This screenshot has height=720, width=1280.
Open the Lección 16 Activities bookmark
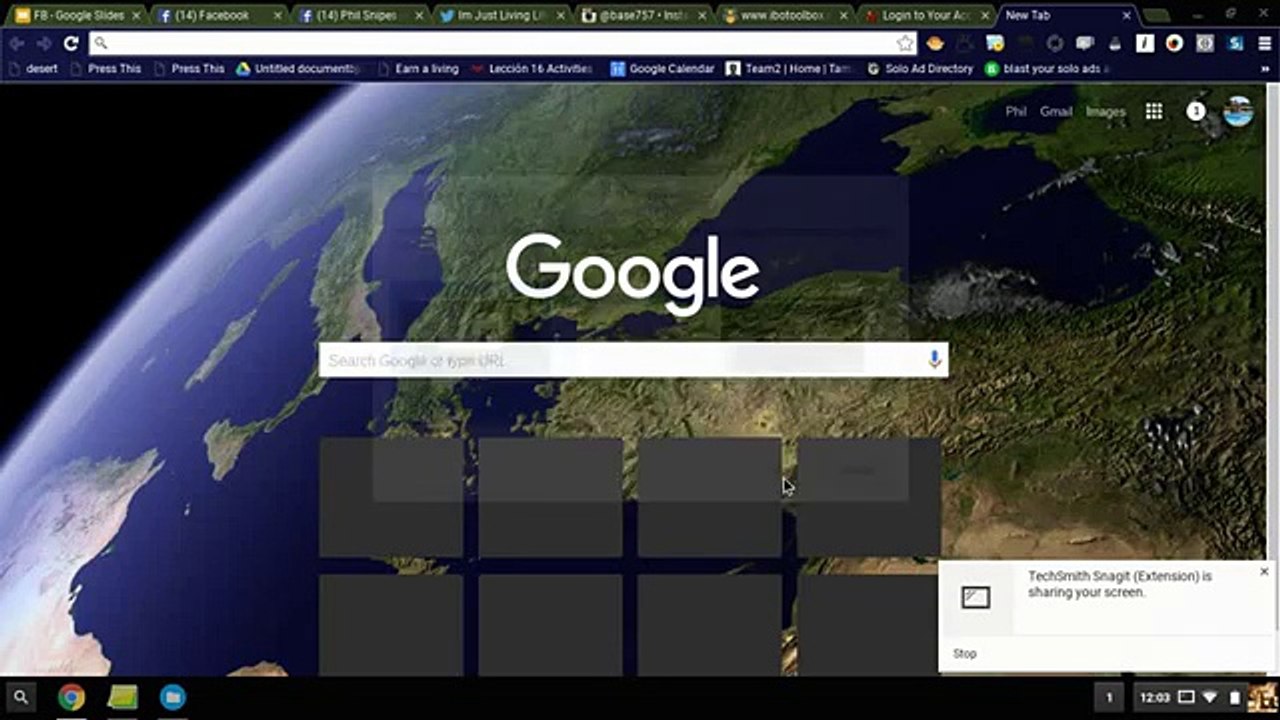click(x=531, y=69)
